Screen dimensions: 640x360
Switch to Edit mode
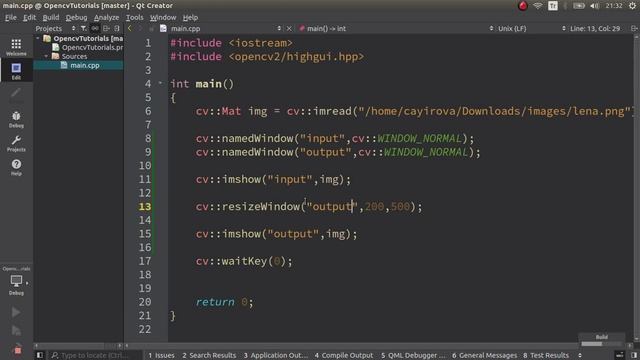pos(16,71)
